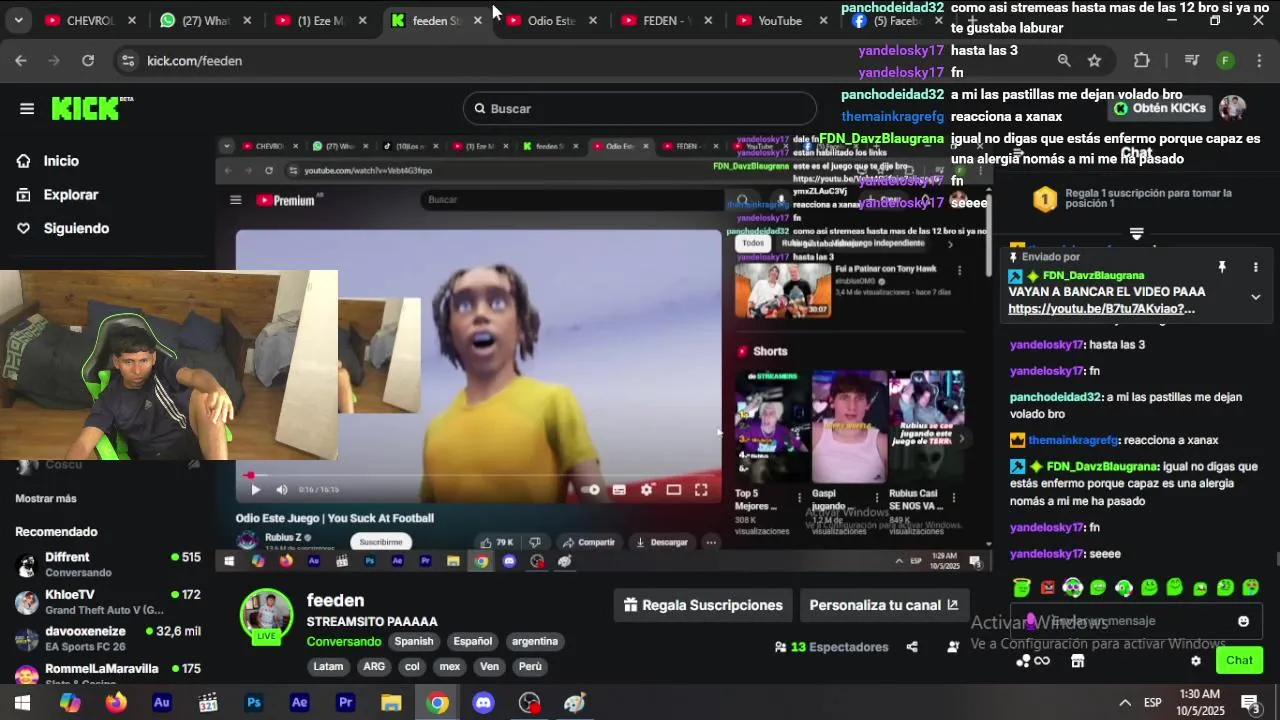Screen dimensions: 1280x720
Task: Open recommended channel davooxeneize
Action: click(108, 639)
